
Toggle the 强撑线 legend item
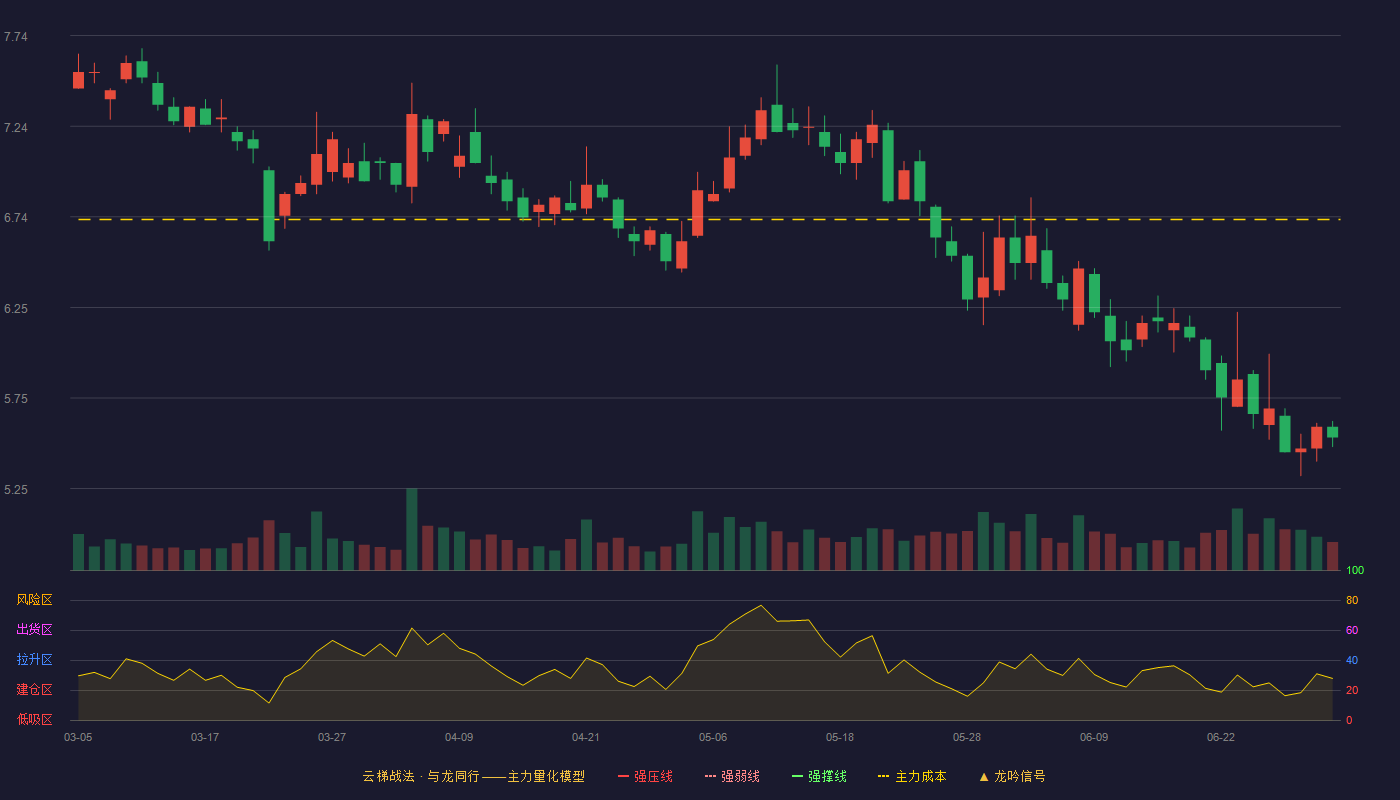(x=819, y=776)
